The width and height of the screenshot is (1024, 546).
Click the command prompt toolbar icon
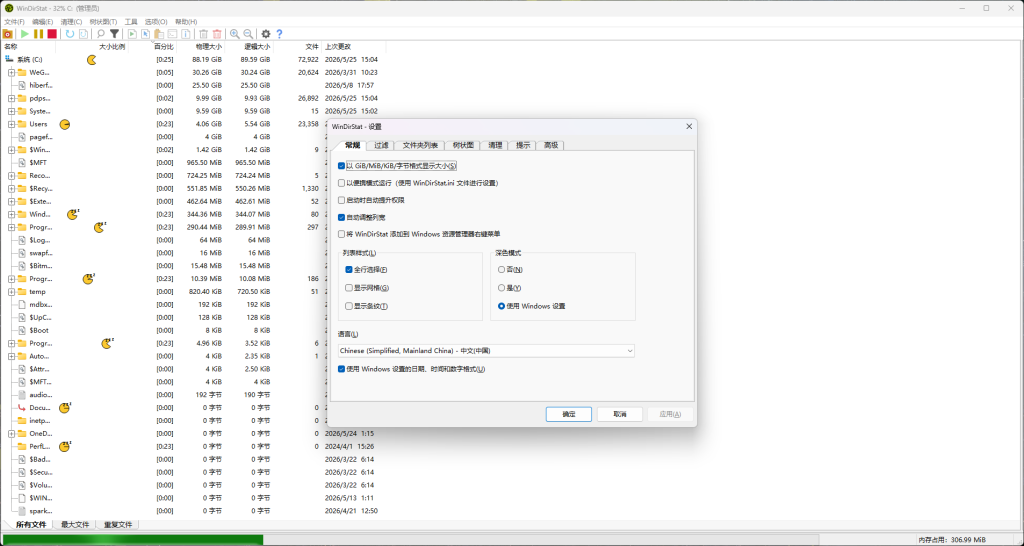(172, 34)
